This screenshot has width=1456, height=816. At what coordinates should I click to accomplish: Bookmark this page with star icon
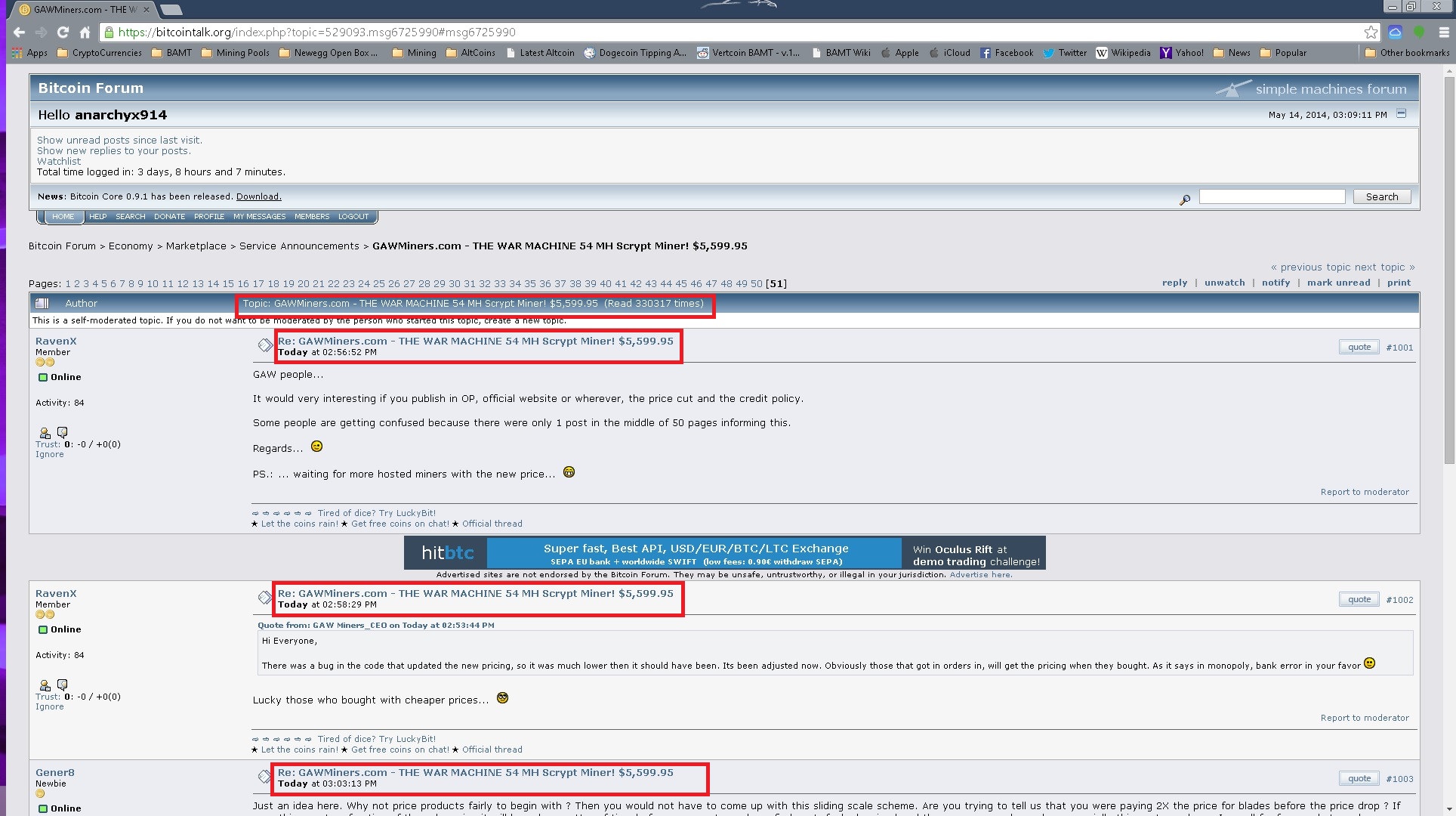(x=1371, y=32)
